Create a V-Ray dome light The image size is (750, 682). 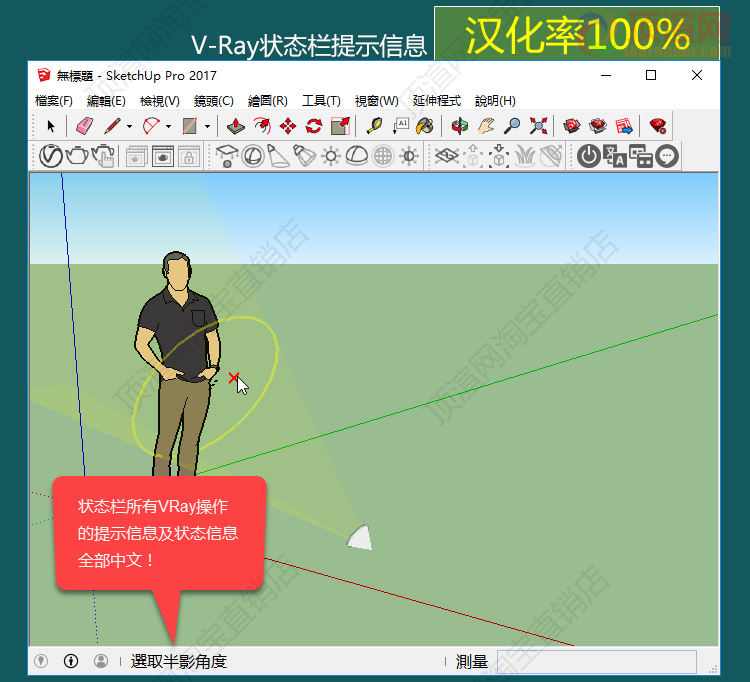(x=356, y=156)
